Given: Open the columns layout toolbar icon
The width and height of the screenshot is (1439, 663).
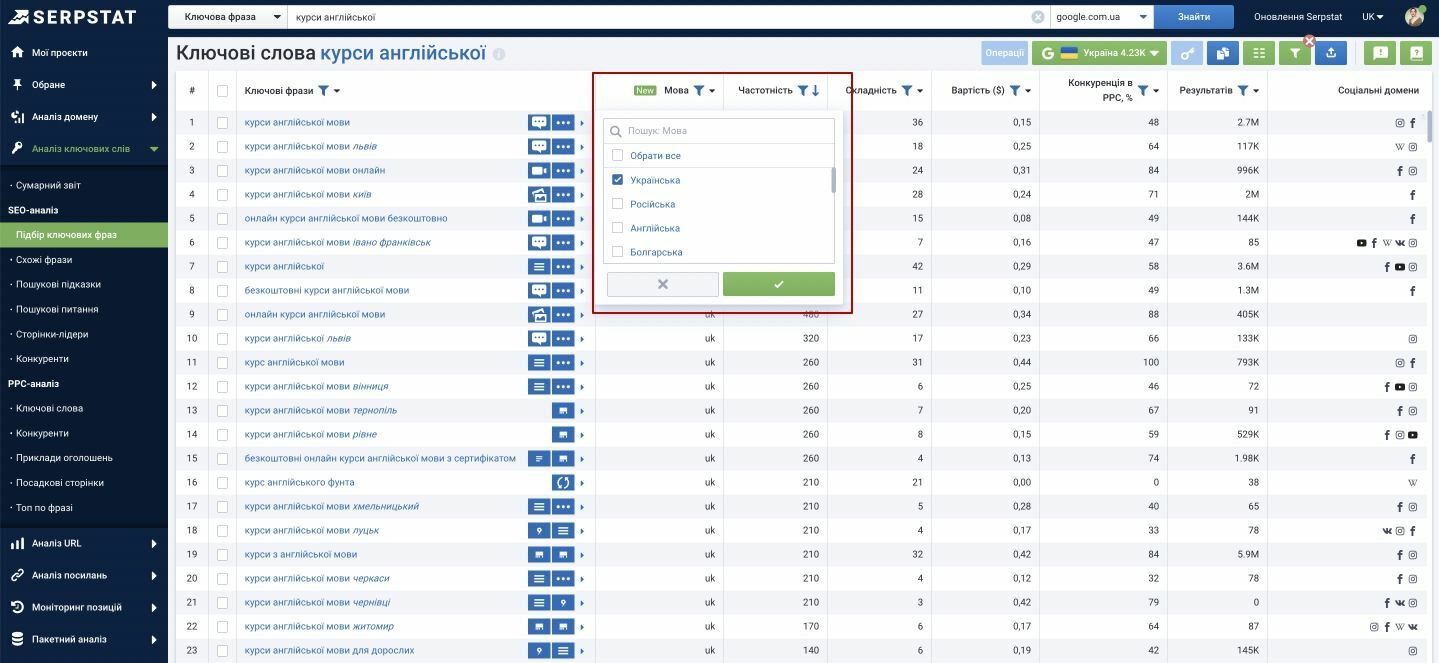Looking at the screenshot, I should click(1259, 53).
